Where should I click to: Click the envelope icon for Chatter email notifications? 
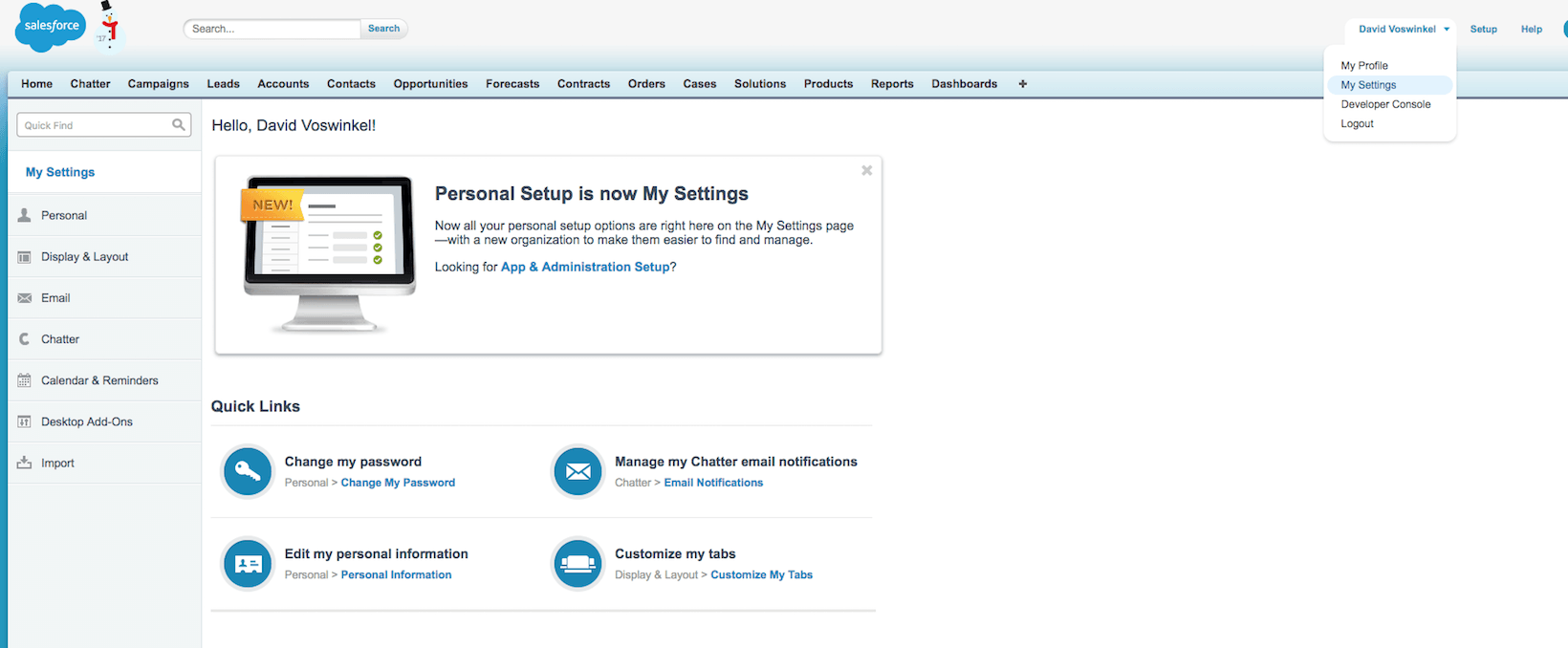click(x=578, y=472)
